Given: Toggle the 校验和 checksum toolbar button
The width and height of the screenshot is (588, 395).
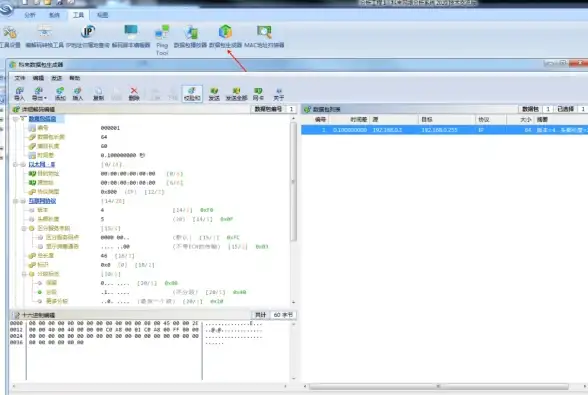Looking at the screenshot, I should [192, 94].
